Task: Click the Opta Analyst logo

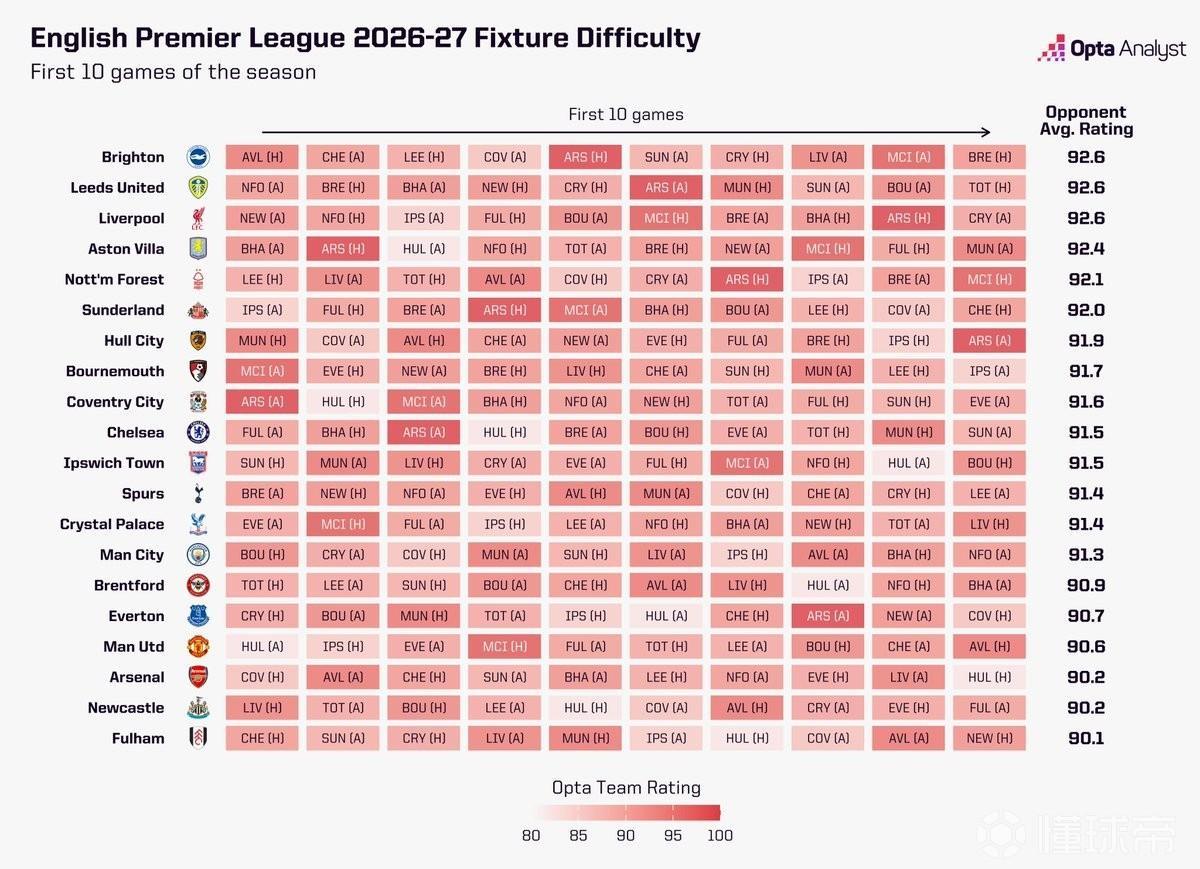Action: point(1111,48)
